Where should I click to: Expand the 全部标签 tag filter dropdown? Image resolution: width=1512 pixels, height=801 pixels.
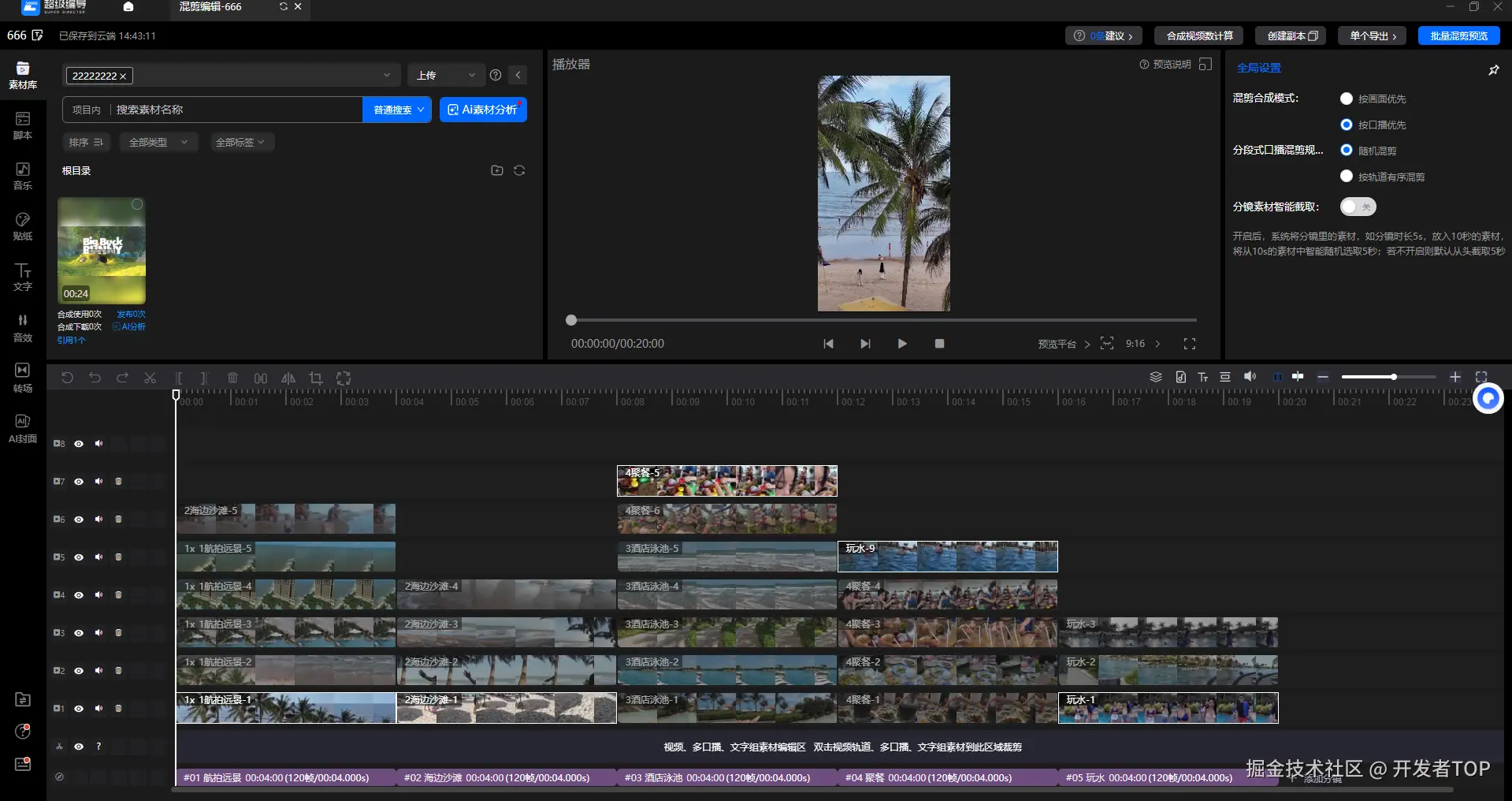tap(243, 142)
